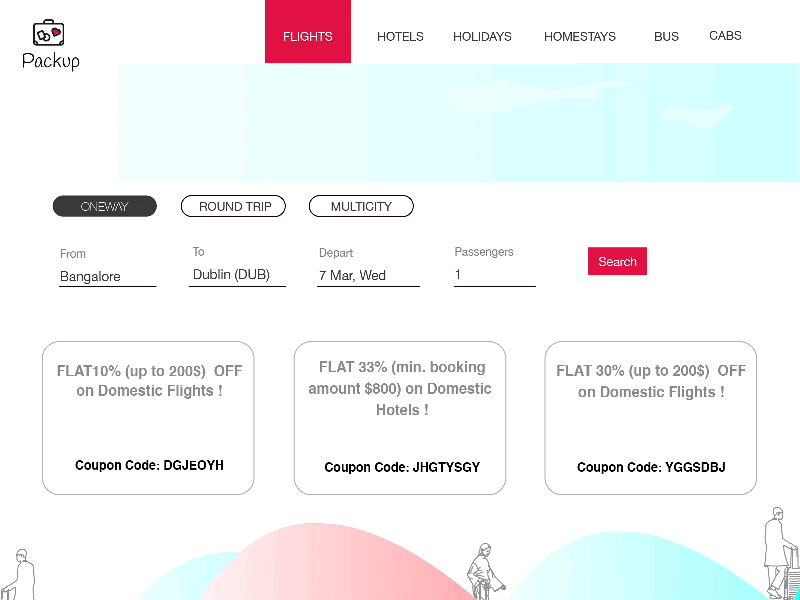Switch to the HOTELS section
This screenshot has width=800, height=600.
pos(400,37)
